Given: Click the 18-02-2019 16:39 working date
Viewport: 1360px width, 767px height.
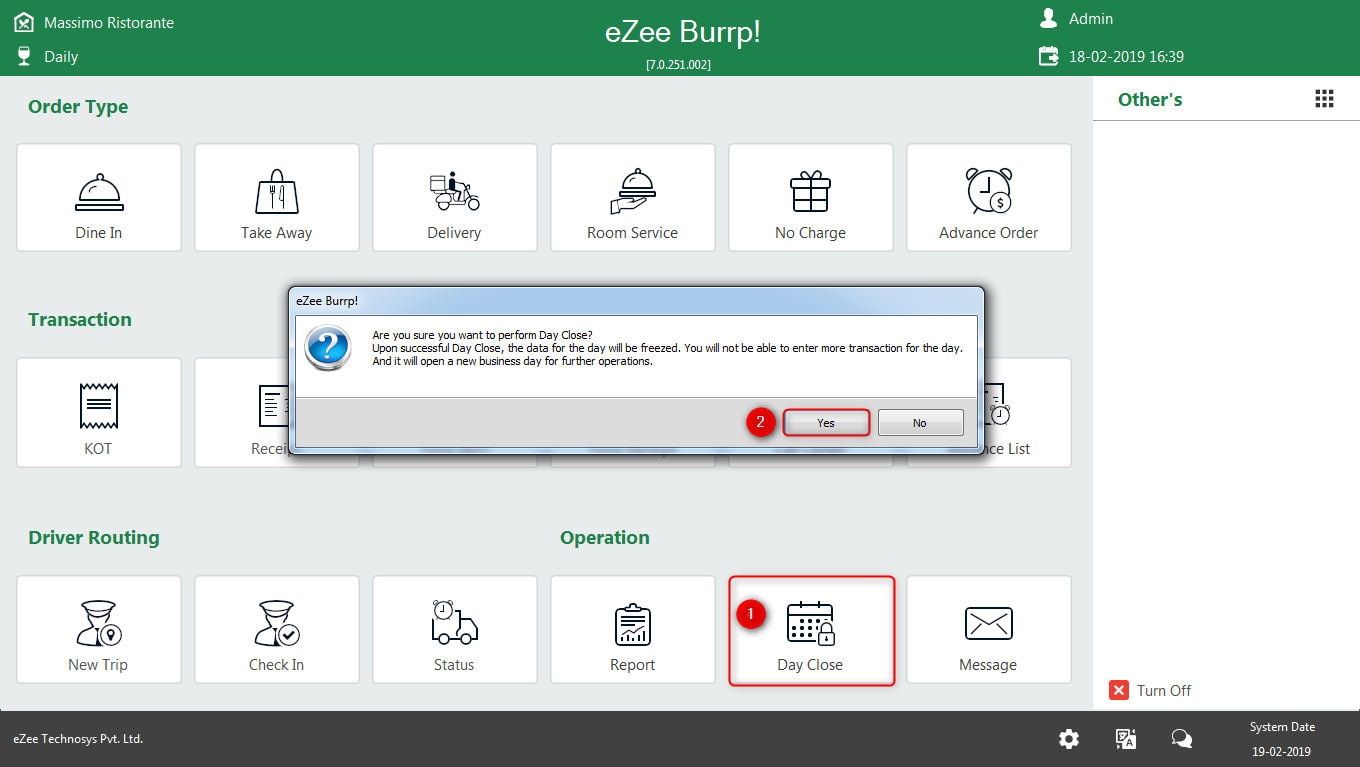Looking at the screenshot, I should 1126,57.
